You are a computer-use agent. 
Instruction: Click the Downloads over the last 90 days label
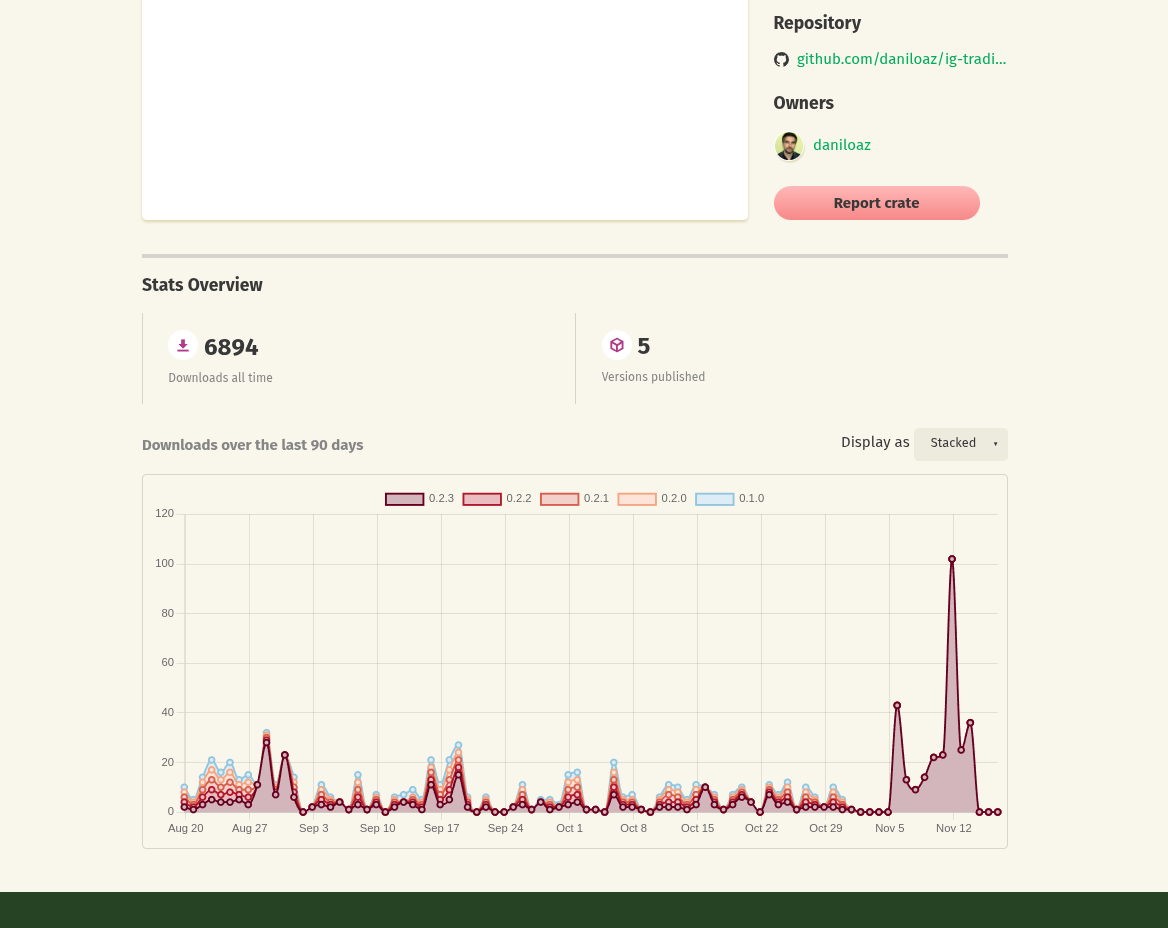tap(252, 445)
